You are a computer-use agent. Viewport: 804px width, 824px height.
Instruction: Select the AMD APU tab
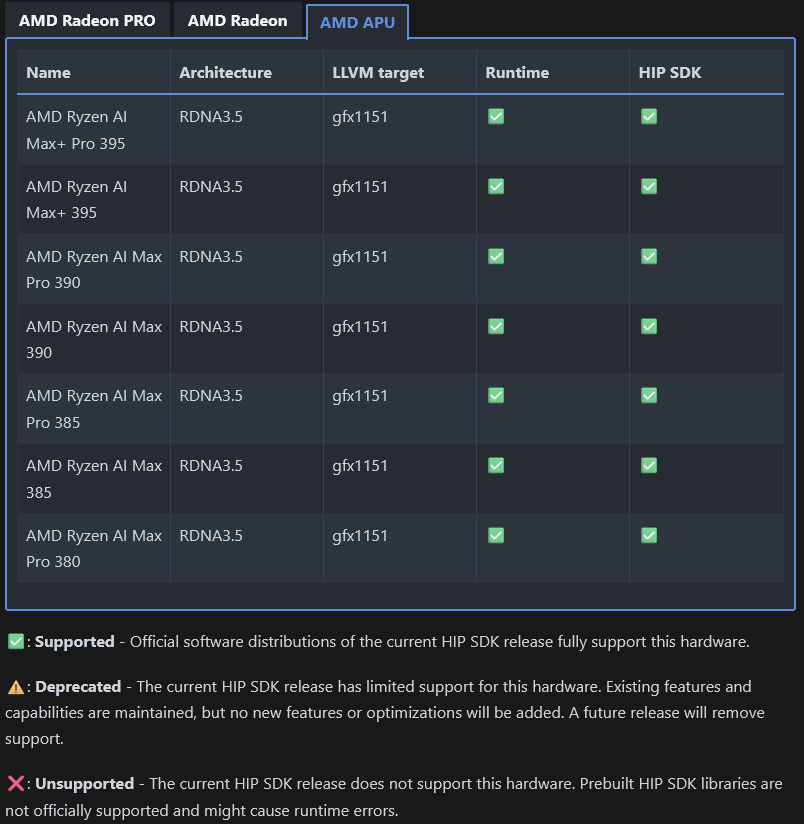(357, 22)
